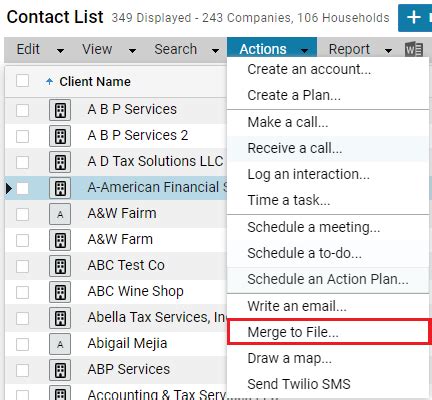Click building icon for ABC Wine Shop

coord(60,292)
